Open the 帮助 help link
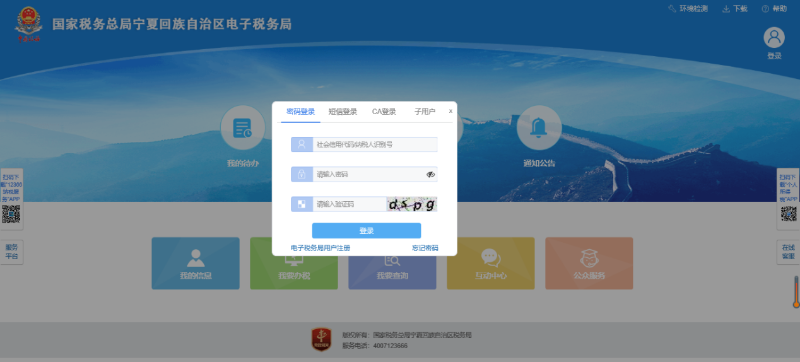Image resolution: width=800 pixels, height=362 pixels. tap(774, 9)
